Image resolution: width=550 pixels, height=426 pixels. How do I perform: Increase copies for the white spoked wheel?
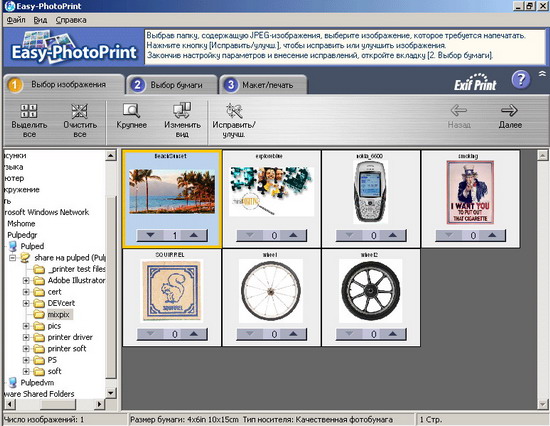[293, 334]
